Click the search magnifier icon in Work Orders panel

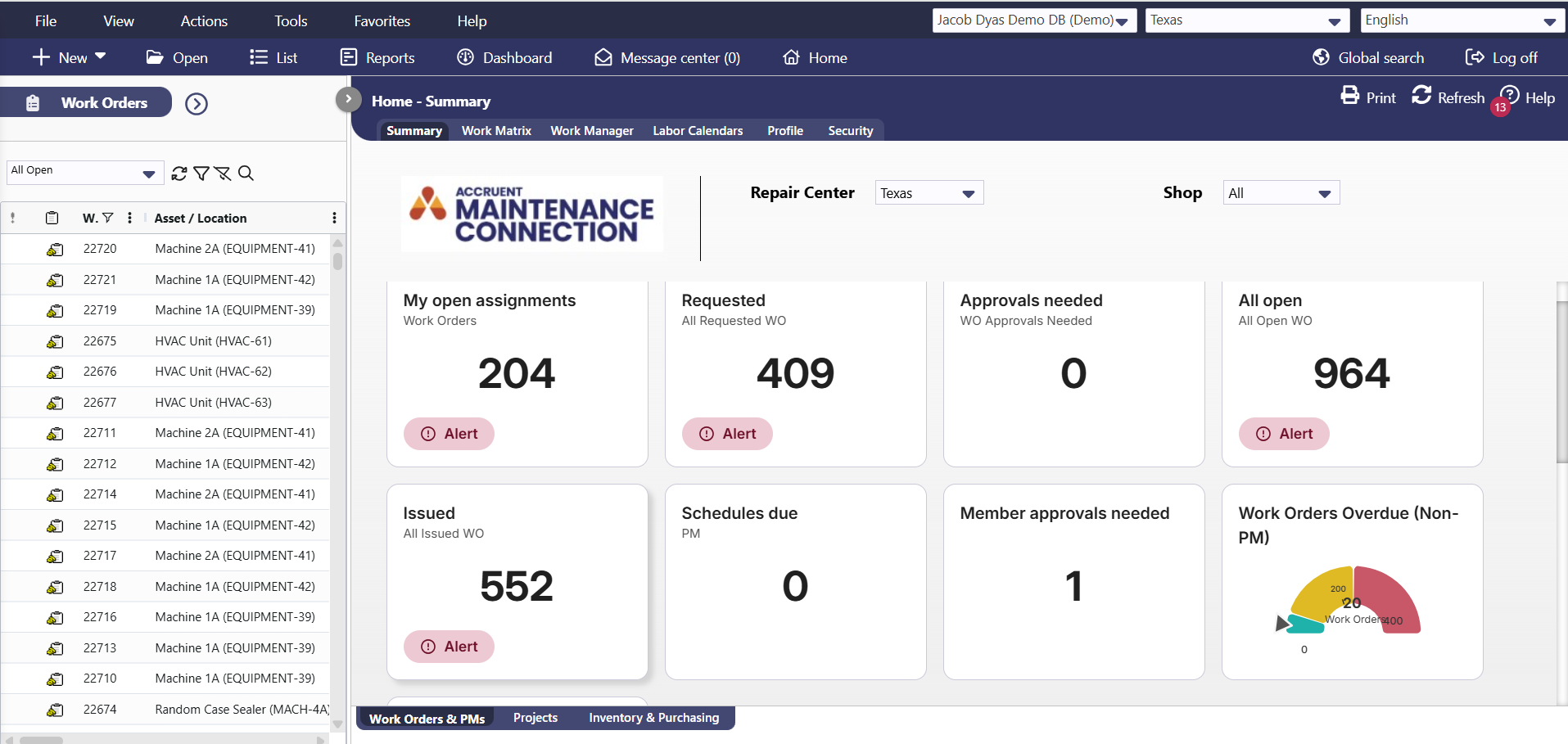click(246, 174)
